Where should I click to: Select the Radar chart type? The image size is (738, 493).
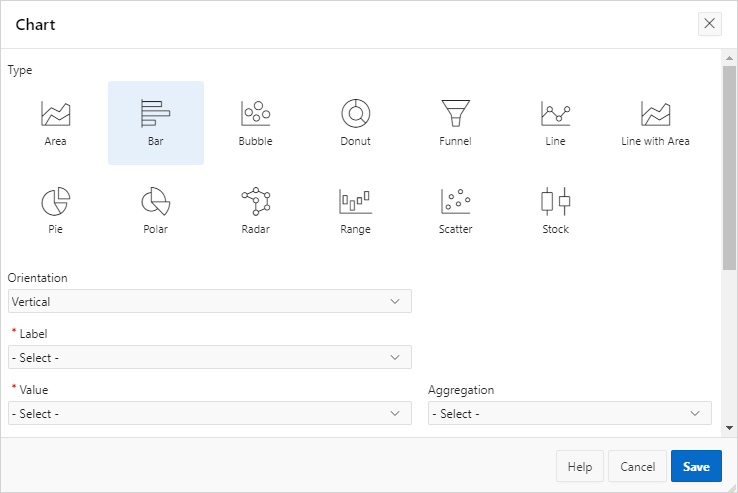pyautogui.click(x=256, y=211)
